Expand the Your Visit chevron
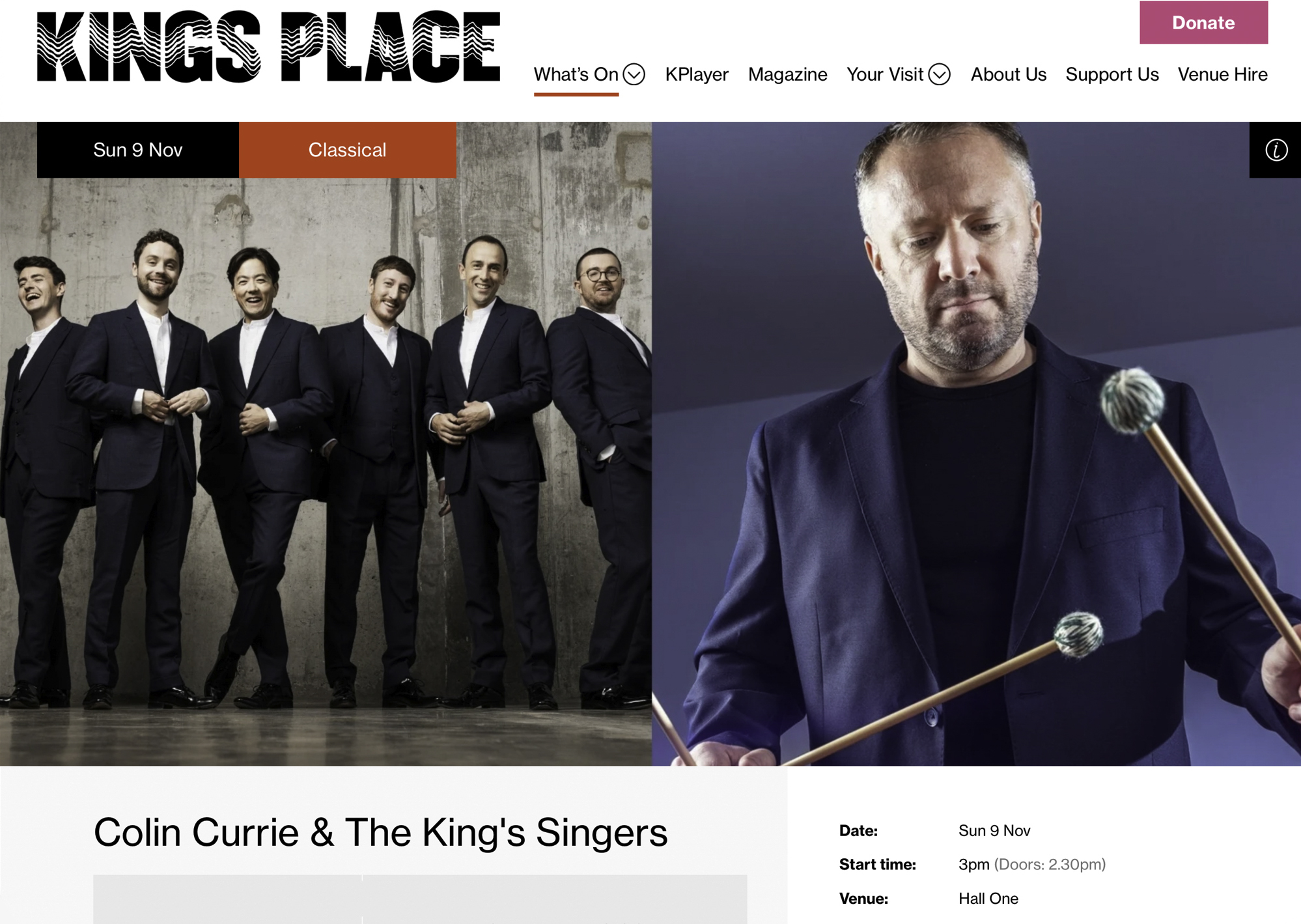This screenshot has width=1301, height=924. click(x=939, y=74)
